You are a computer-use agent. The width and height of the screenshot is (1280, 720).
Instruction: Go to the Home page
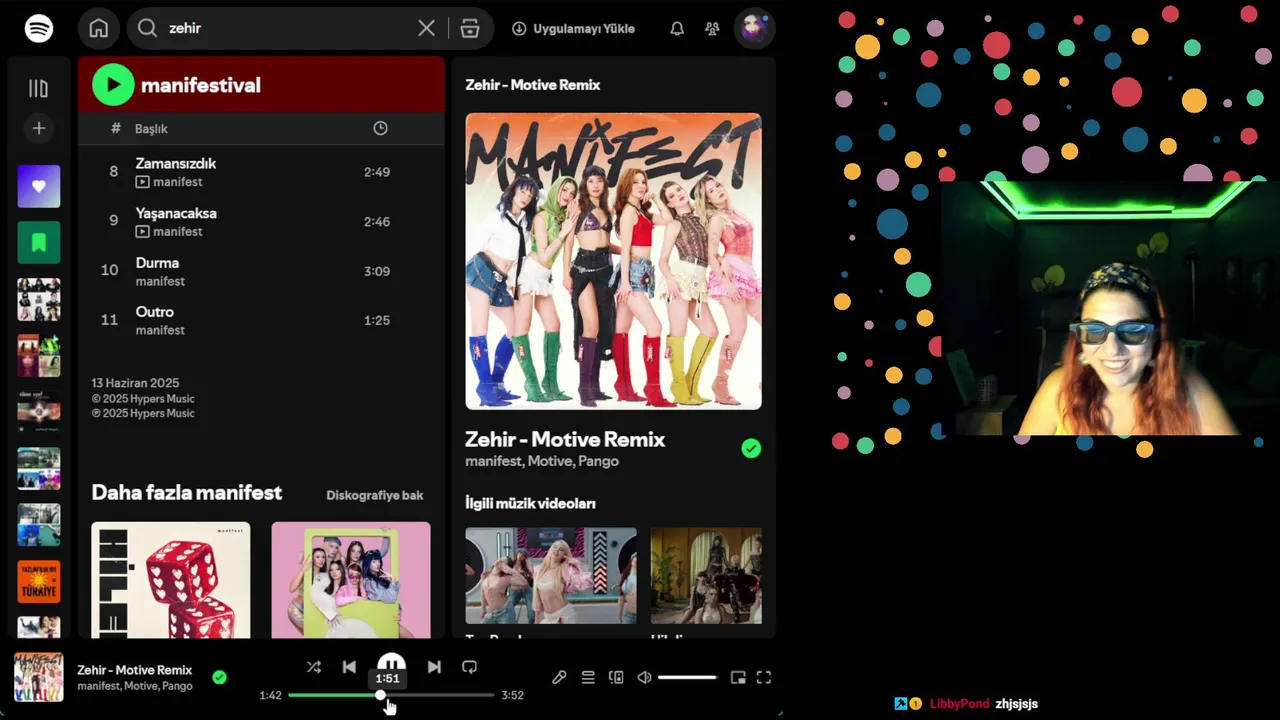[98, 28]
